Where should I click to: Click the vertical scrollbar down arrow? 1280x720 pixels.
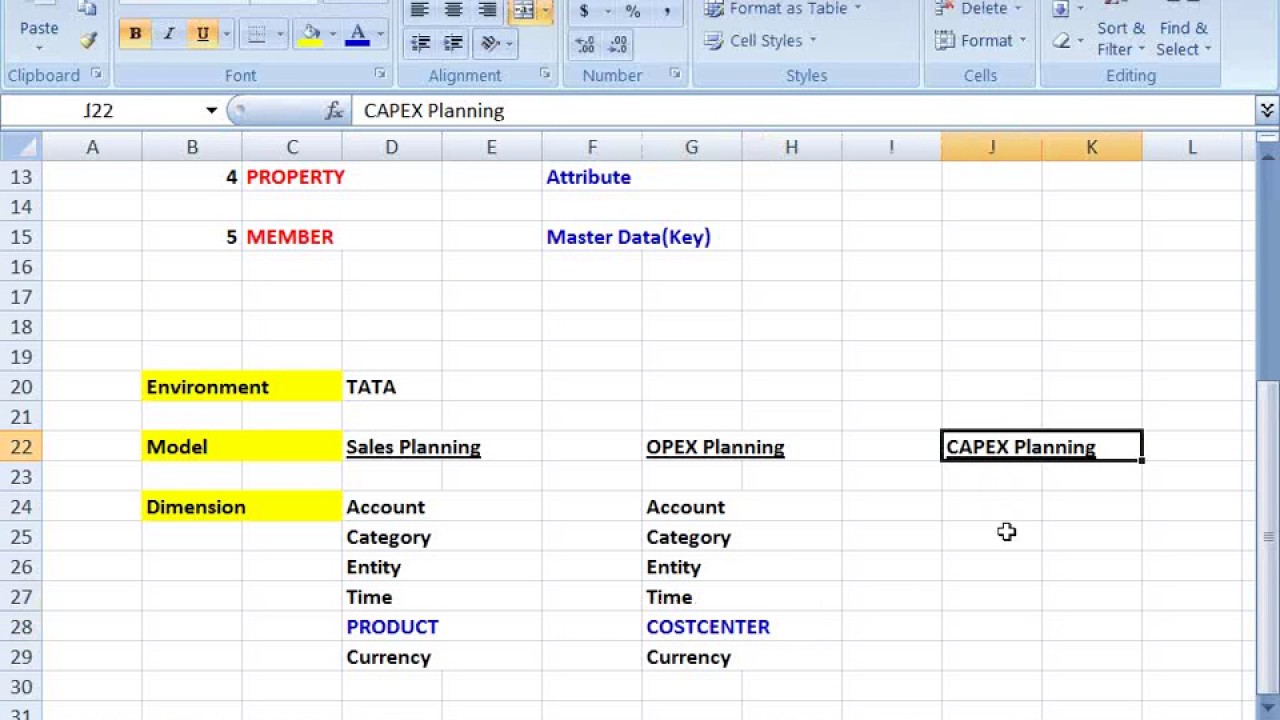point(1268,708)
